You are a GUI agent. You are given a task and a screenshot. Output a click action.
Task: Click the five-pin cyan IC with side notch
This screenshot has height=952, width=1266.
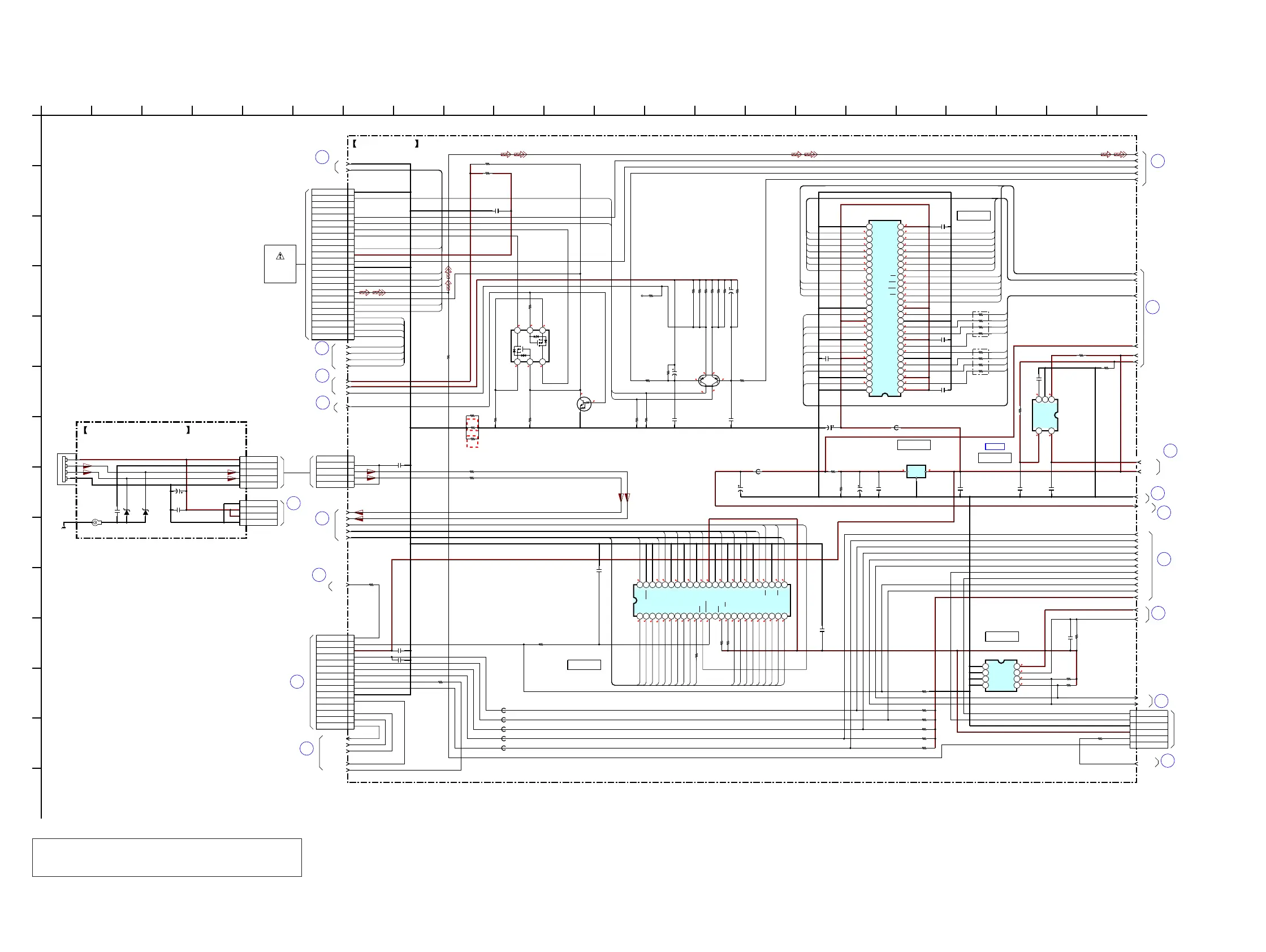tap(1044, 415)
